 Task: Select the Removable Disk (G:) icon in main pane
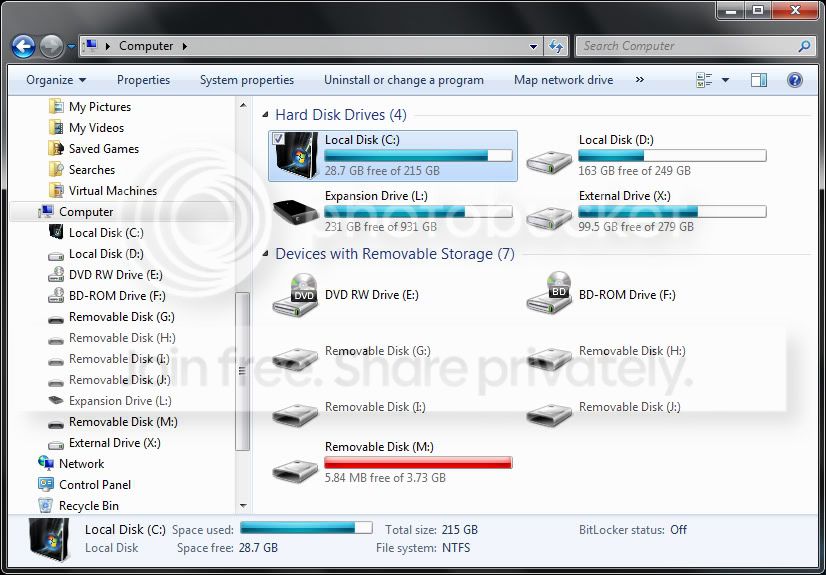pyautogui.click(x=296, y=358)
